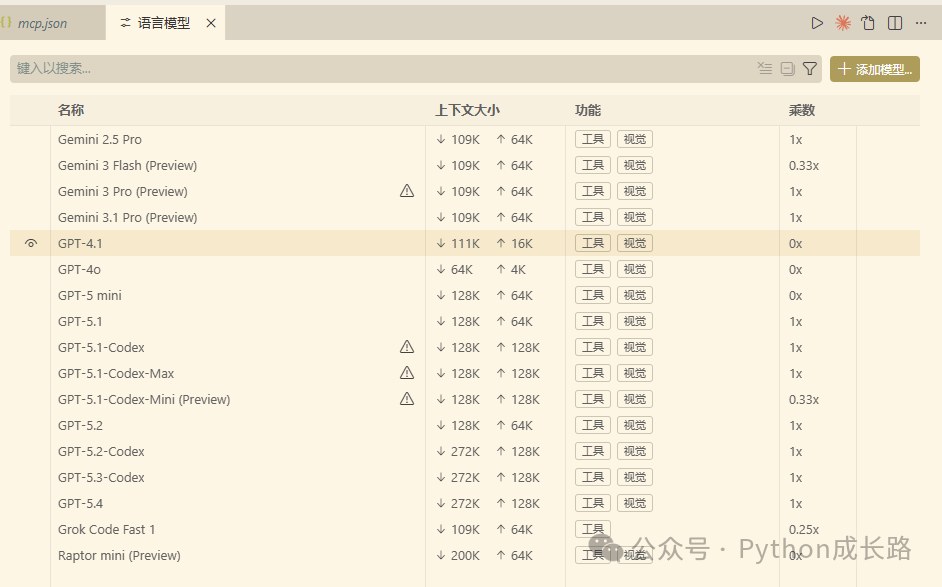Select the GPT-5.2-Codex model
942x587 pixels.
coord(101,451)
